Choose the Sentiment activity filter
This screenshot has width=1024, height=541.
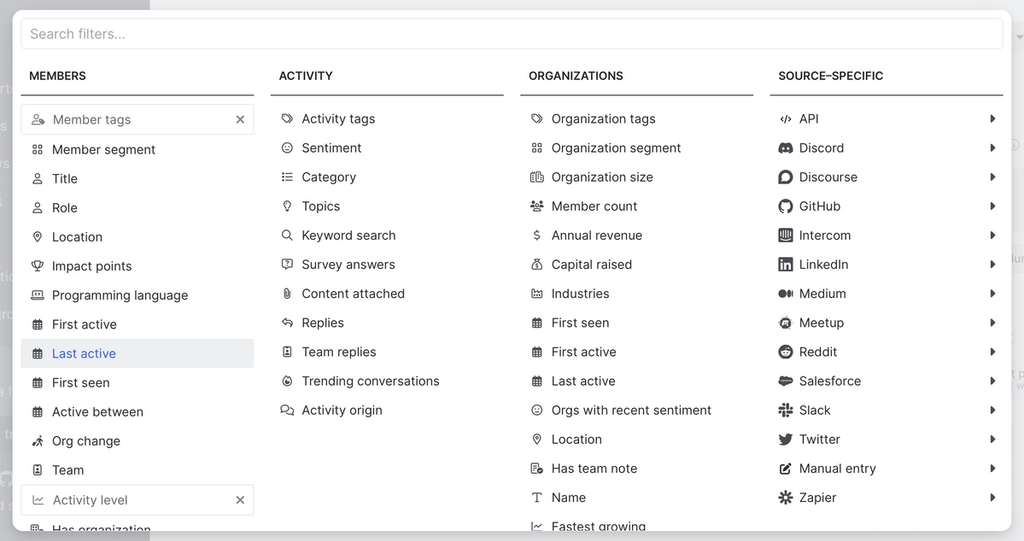(x=331, y=148)
